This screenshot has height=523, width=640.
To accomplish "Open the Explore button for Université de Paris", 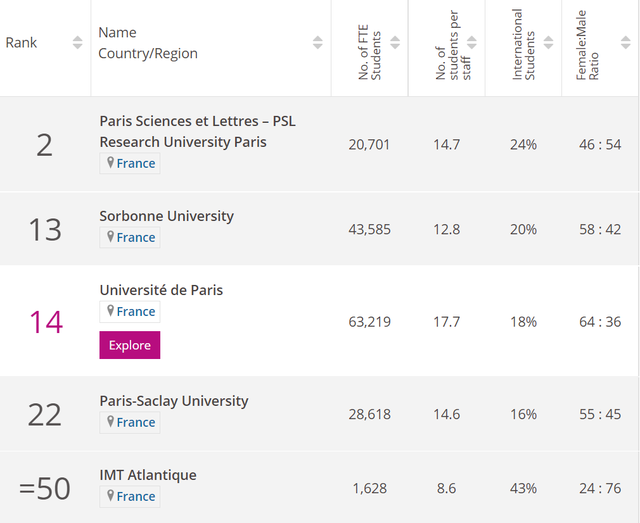I will click(129, 345).
